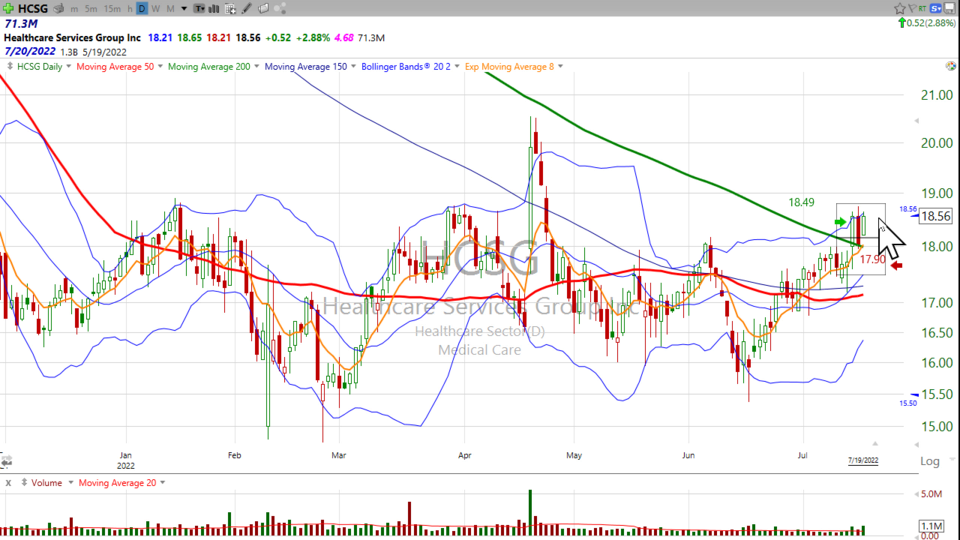Click the star favorite icon
The image size is (960, 540).
click(x=898, y=8)
